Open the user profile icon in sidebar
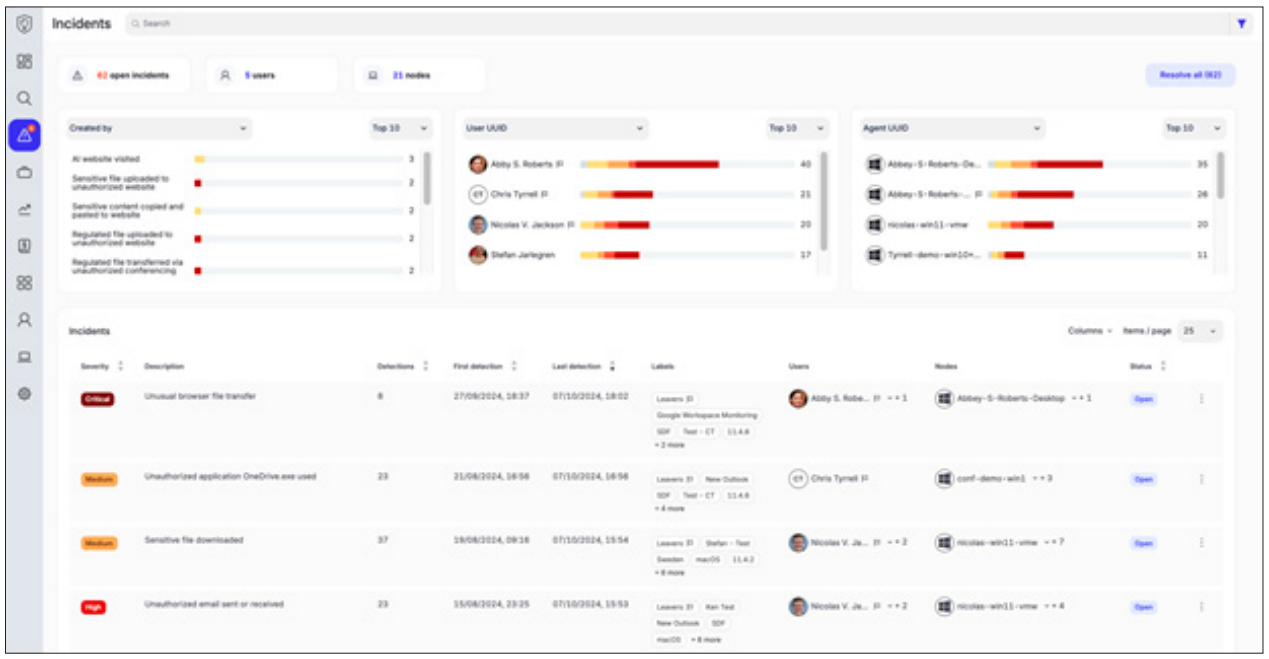Image resolution: width=1269 pixels, height=659 pixels. pyautogui.click(x=24, y=320)
